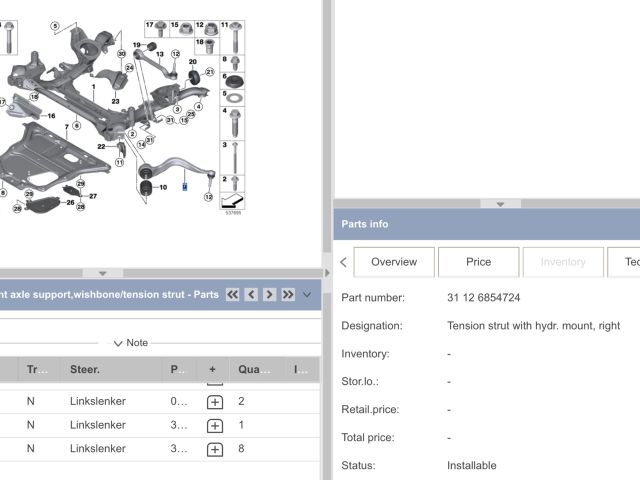Sort by Steer. column header
This screenshot has width=640, height=480.
coord(84,369)
